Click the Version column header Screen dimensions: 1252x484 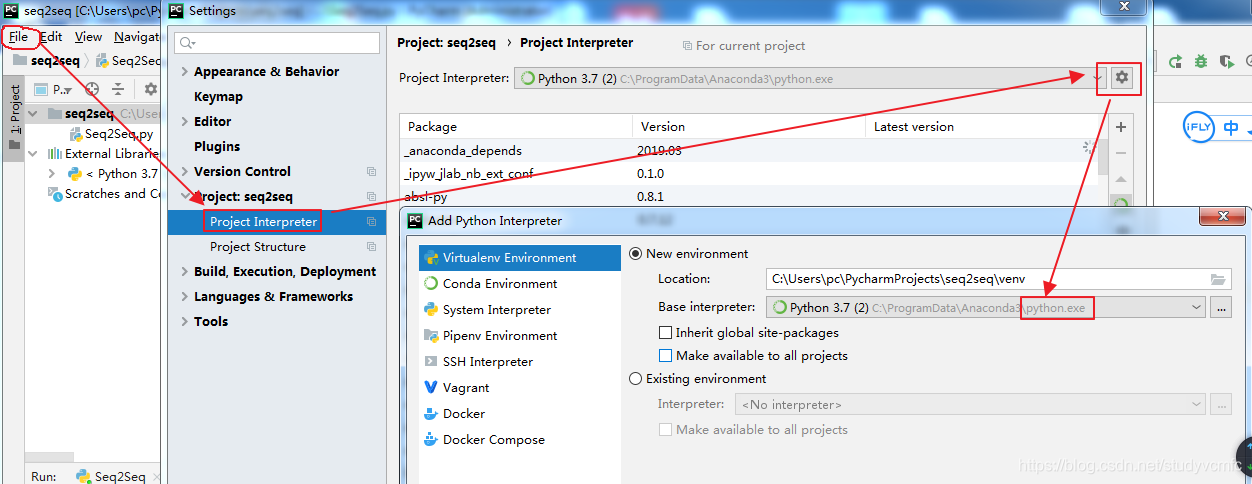749,127
